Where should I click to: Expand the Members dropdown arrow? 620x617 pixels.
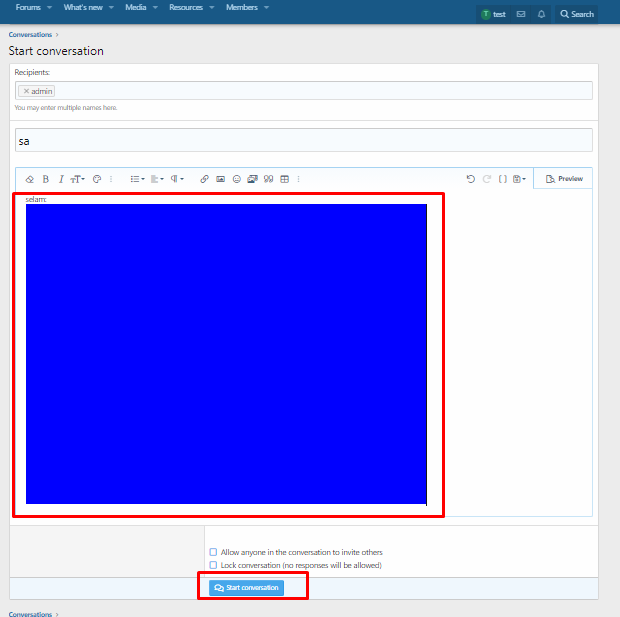267,7
